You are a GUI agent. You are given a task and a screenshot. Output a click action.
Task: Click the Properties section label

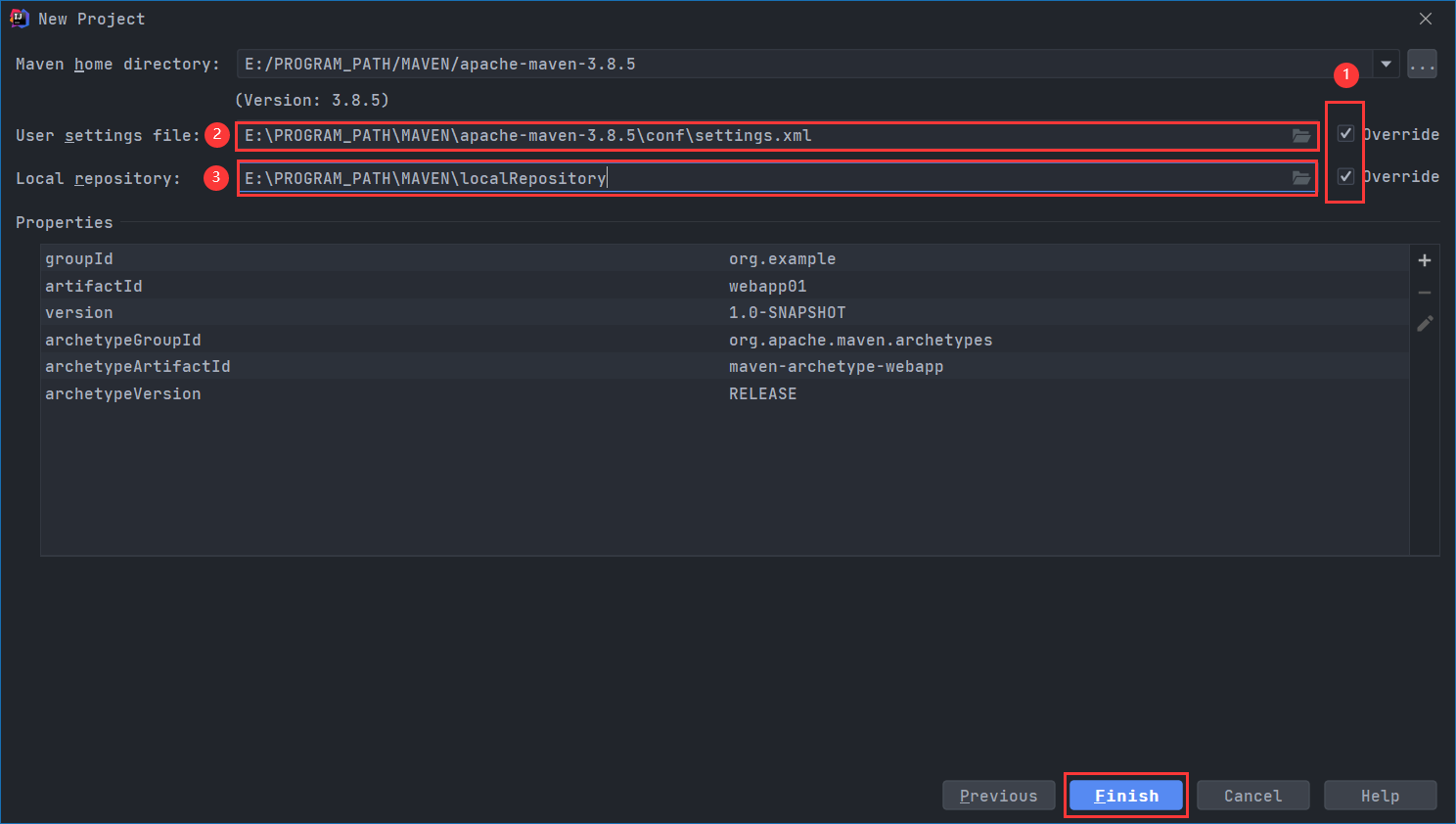(x=65, y=222)
